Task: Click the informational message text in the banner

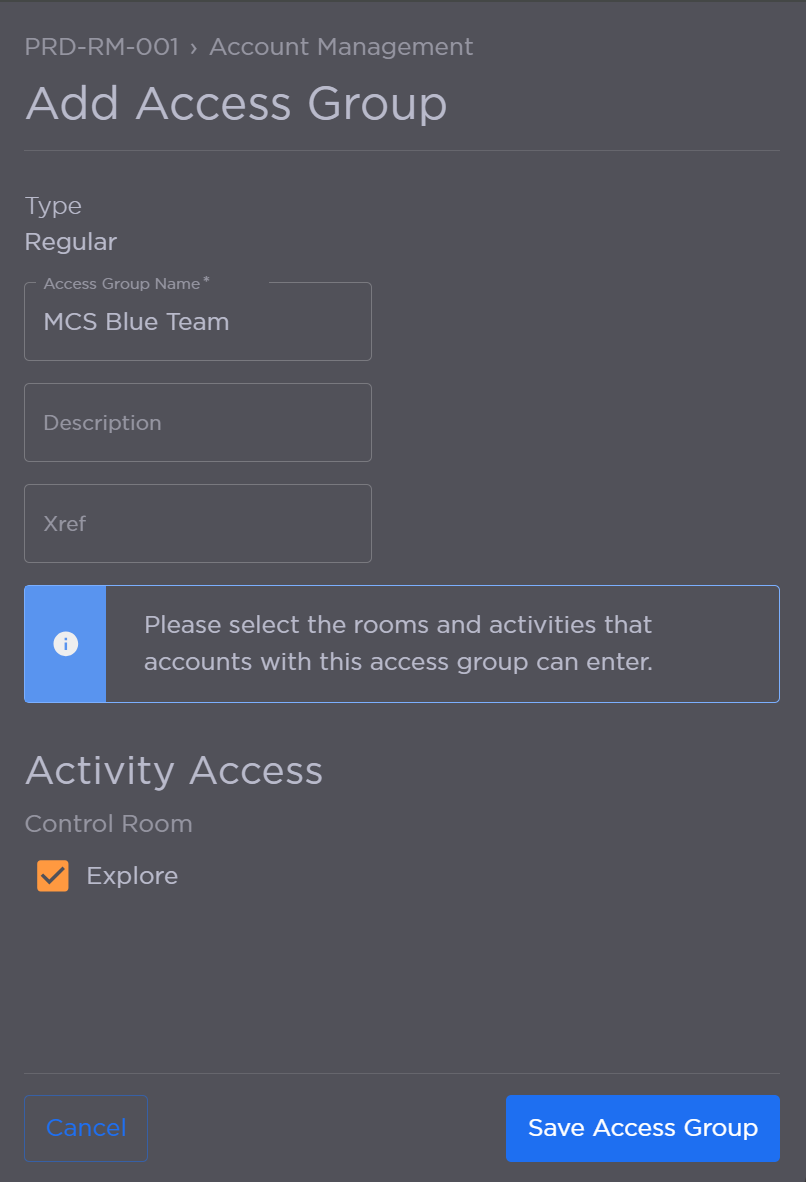Action: click(x=398, y=643)
